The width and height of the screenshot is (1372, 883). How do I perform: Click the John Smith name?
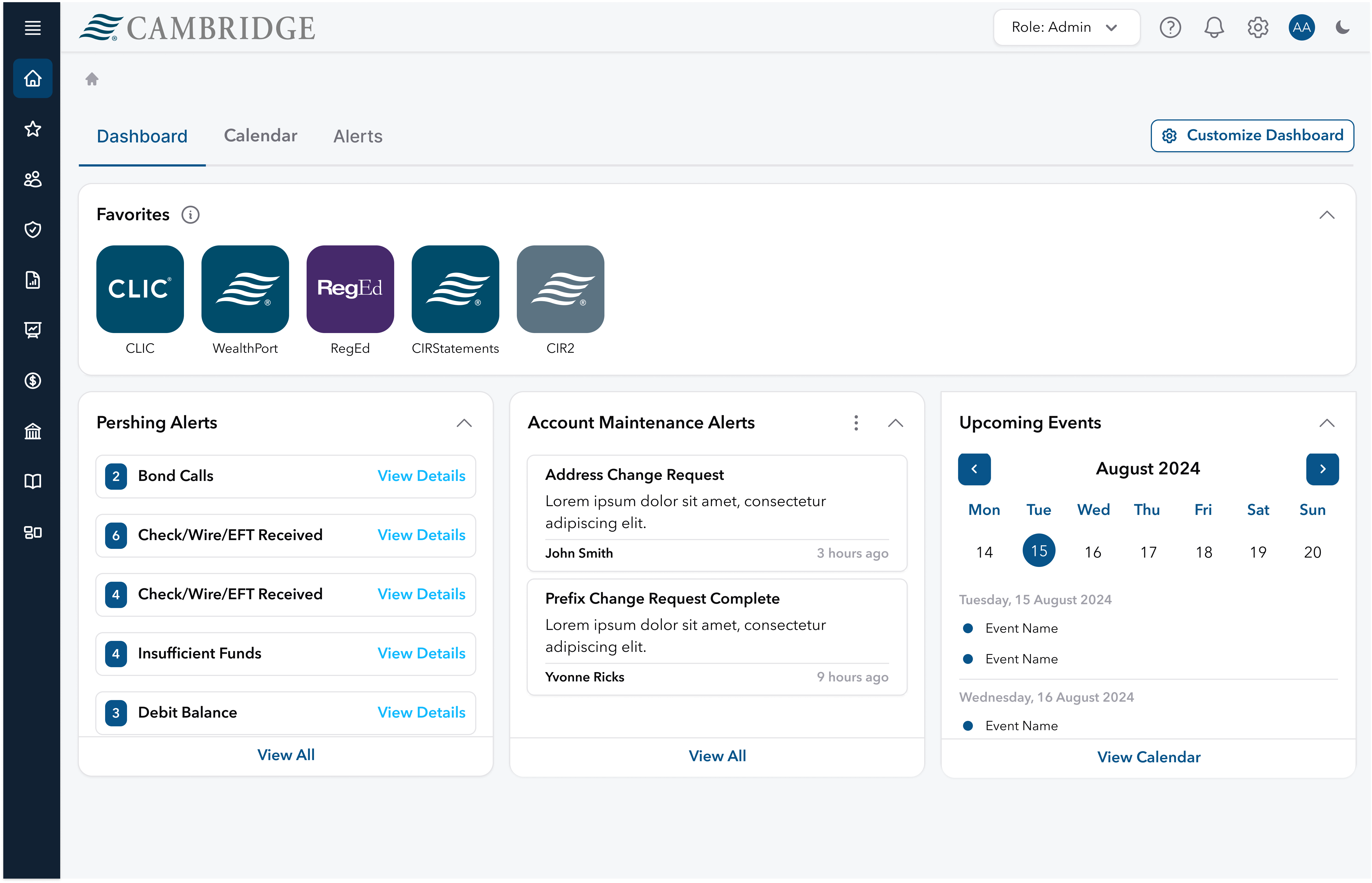pyautogui.click(x=579, y=553)
